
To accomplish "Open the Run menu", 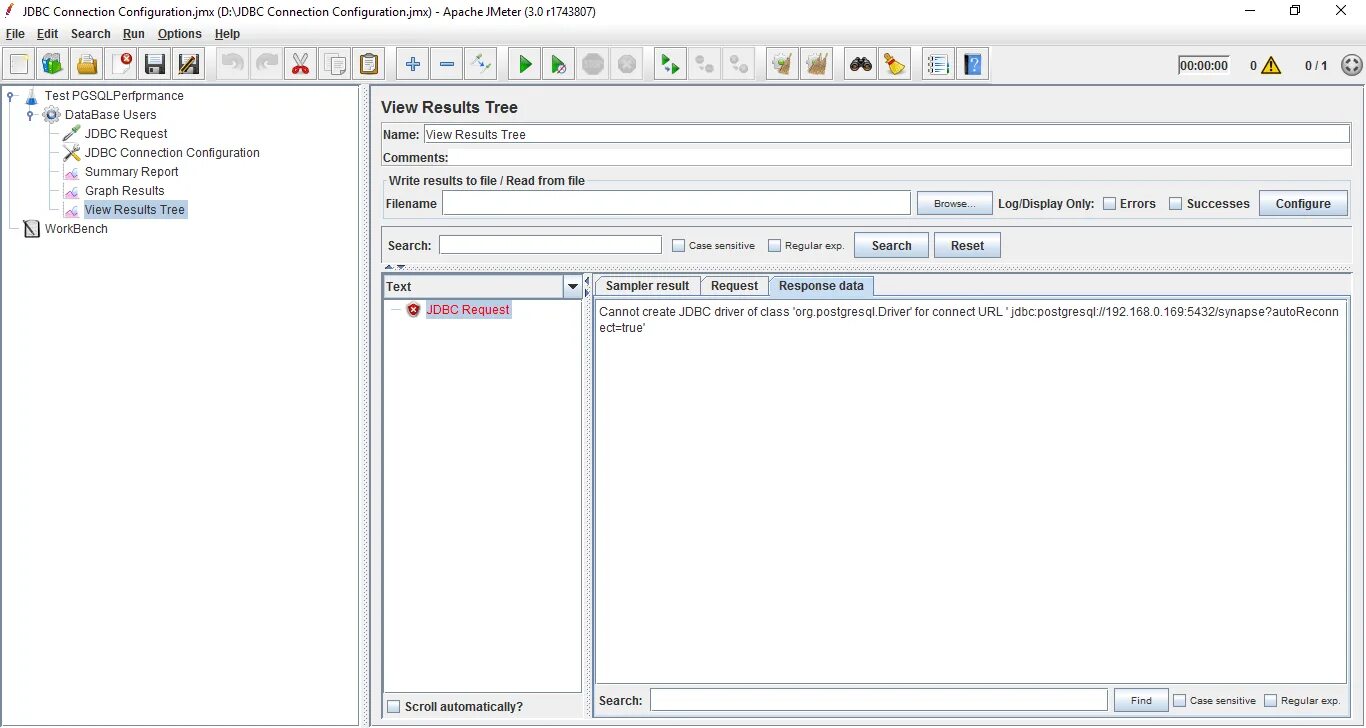I will 134,34.
